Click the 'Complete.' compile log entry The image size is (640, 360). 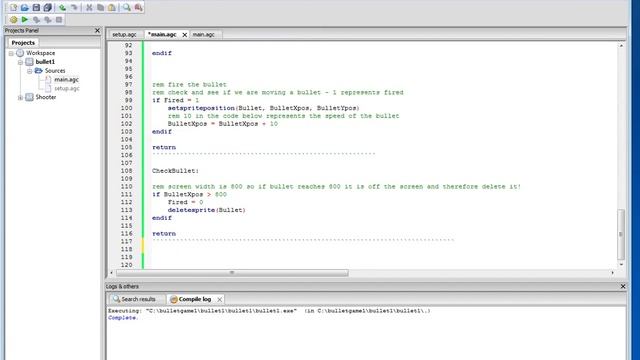point(123,318)
